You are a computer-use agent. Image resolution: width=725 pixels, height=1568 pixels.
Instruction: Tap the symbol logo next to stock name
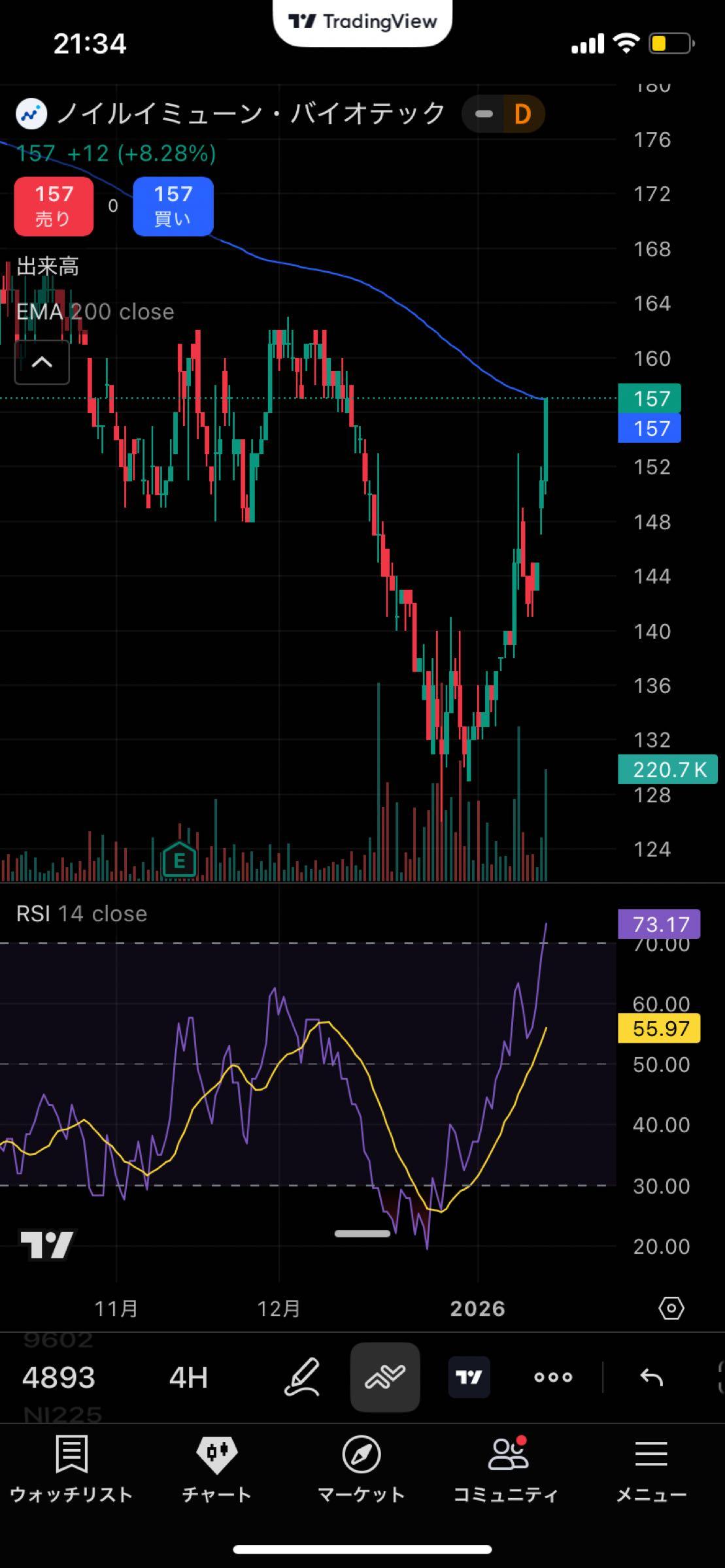[x=31, y=114]
